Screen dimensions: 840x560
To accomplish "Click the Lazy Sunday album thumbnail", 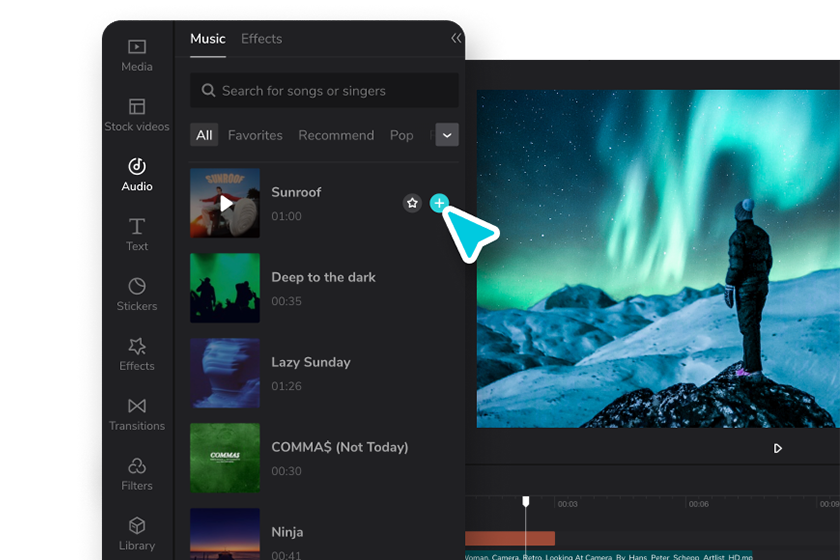I will click(225, 373).
